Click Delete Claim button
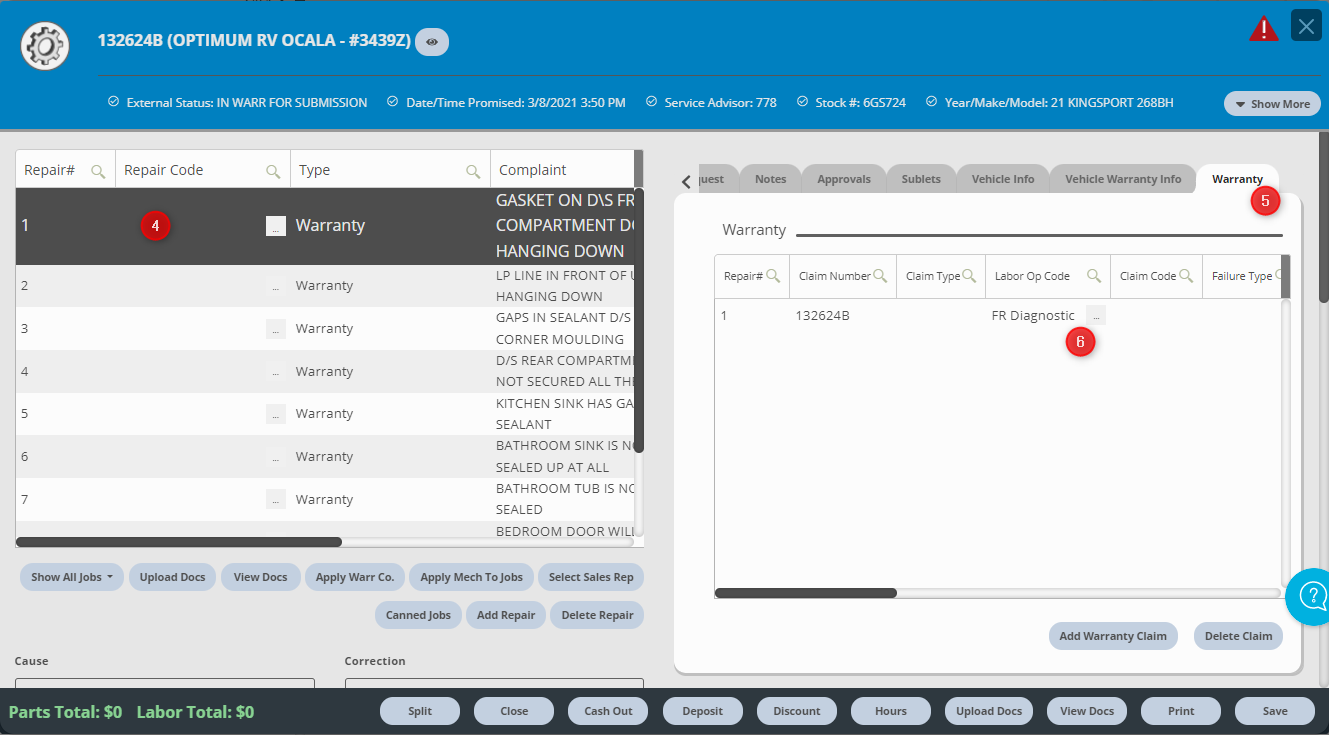This screenshot has height=735, width=1329. [1238, 636]
